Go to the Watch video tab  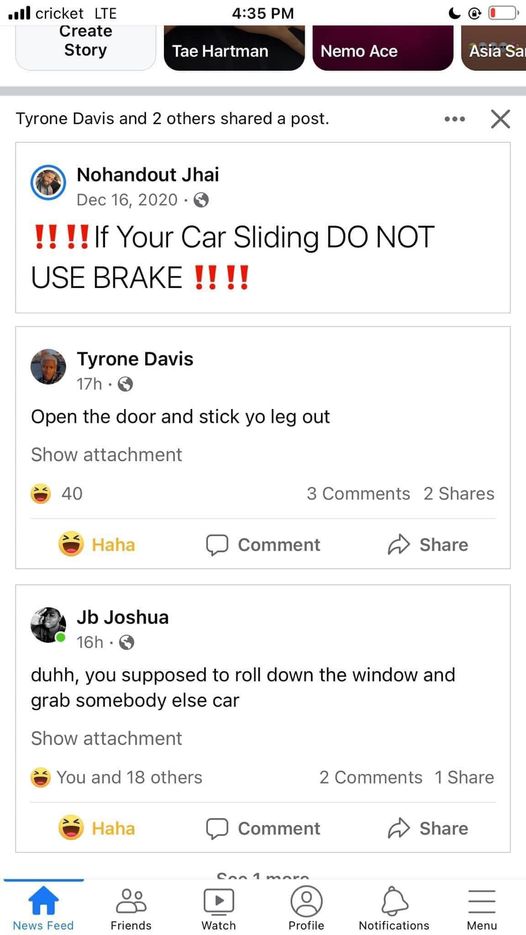coord(218,908)
